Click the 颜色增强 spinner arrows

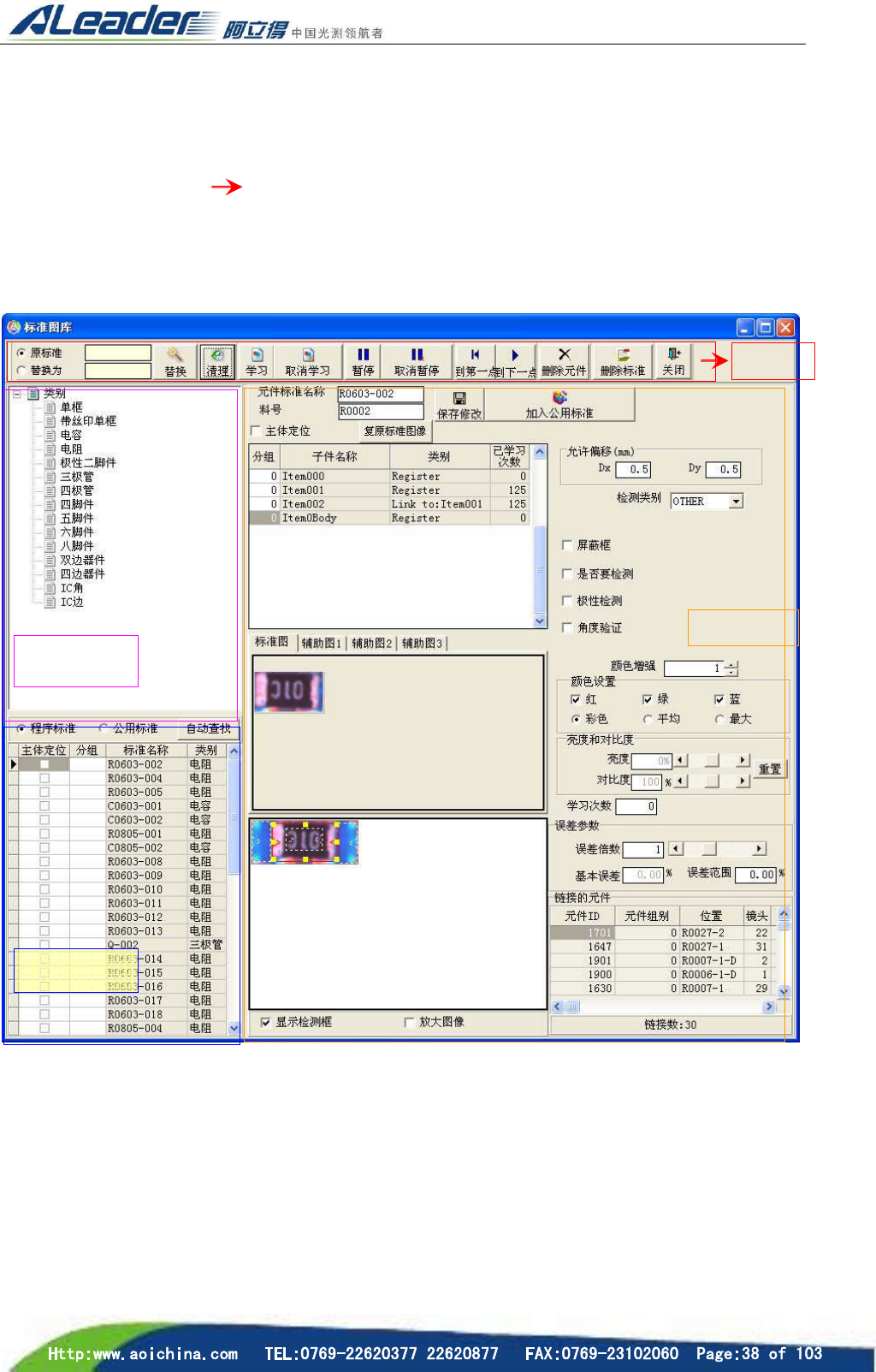[731, 668]
